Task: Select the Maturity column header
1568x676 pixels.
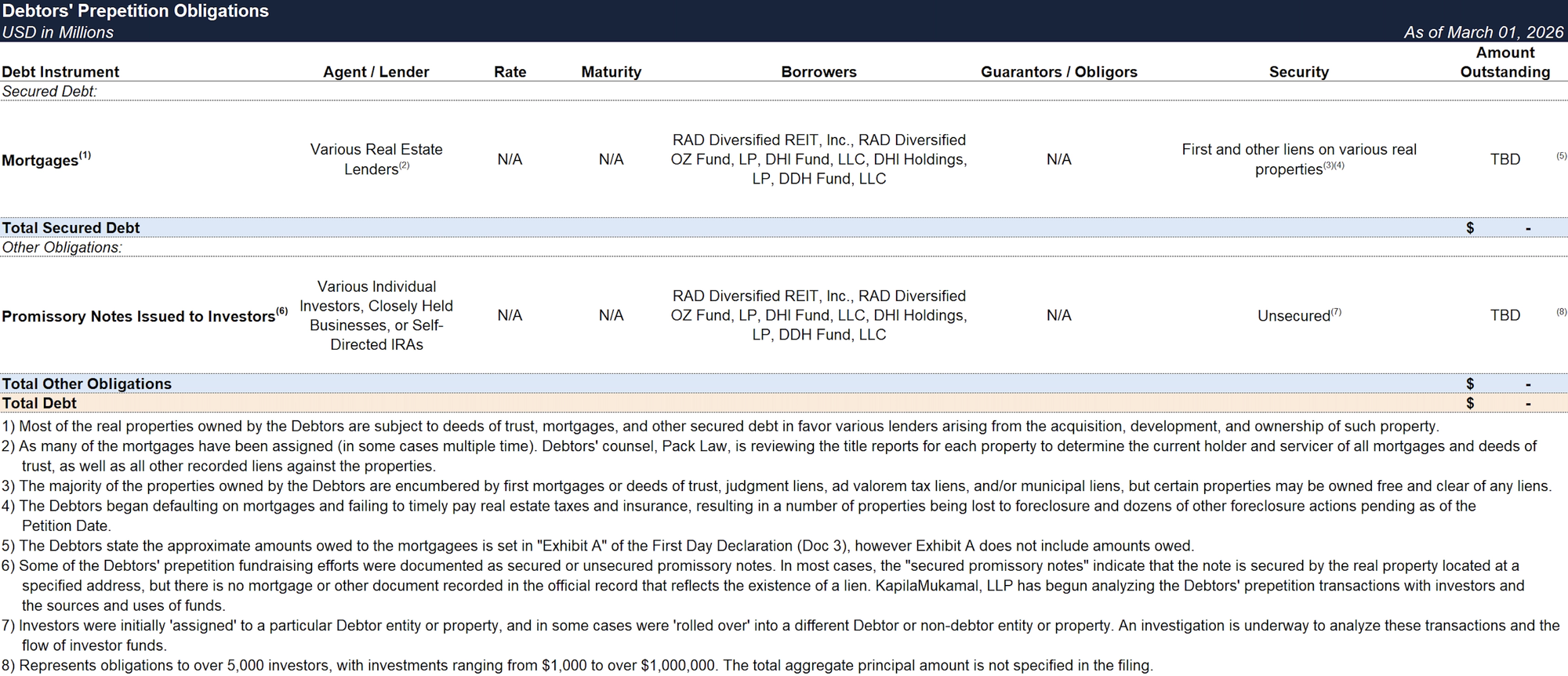Action: [611, 72]
